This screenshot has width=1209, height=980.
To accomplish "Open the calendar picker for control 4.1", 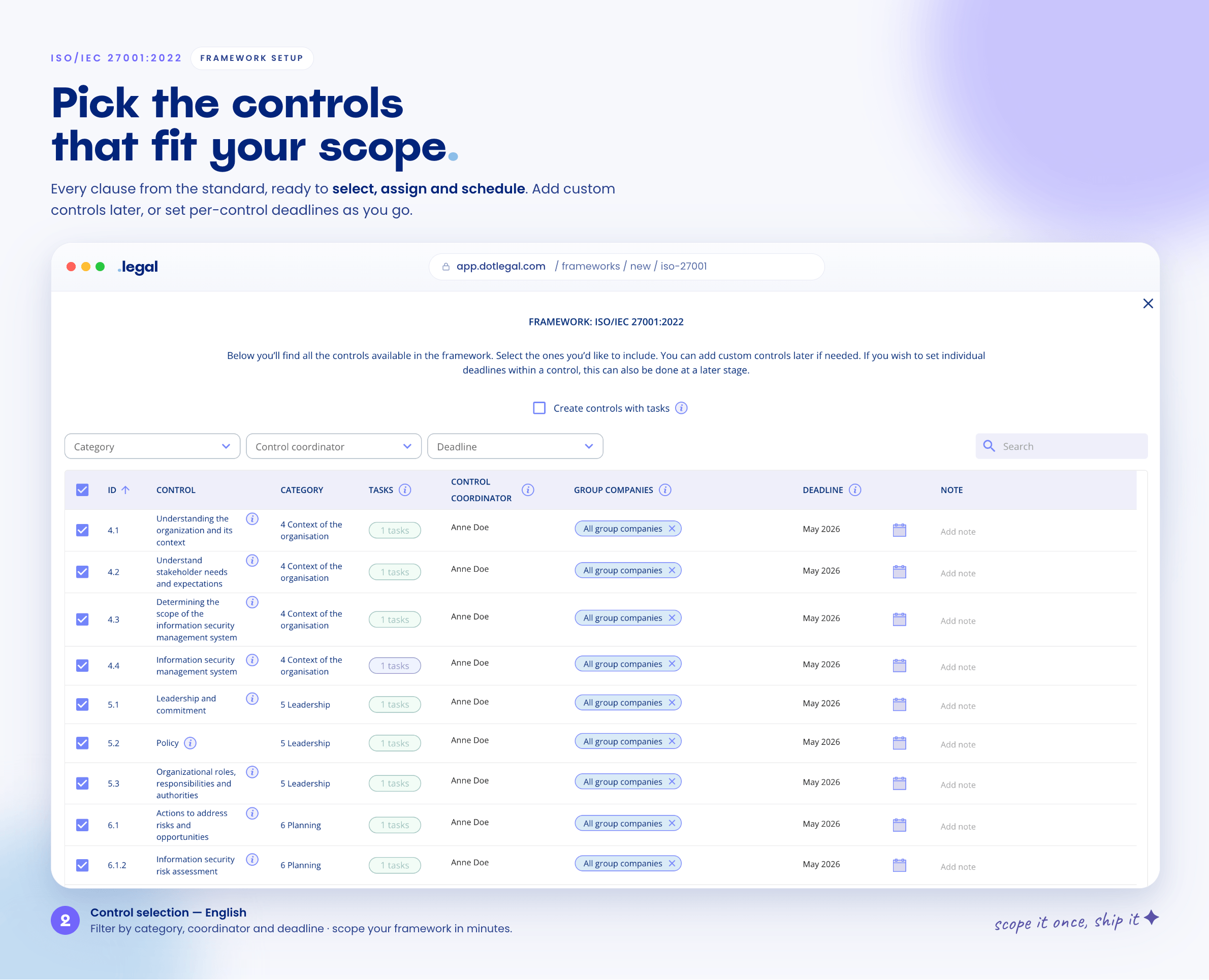I will 899,530.
